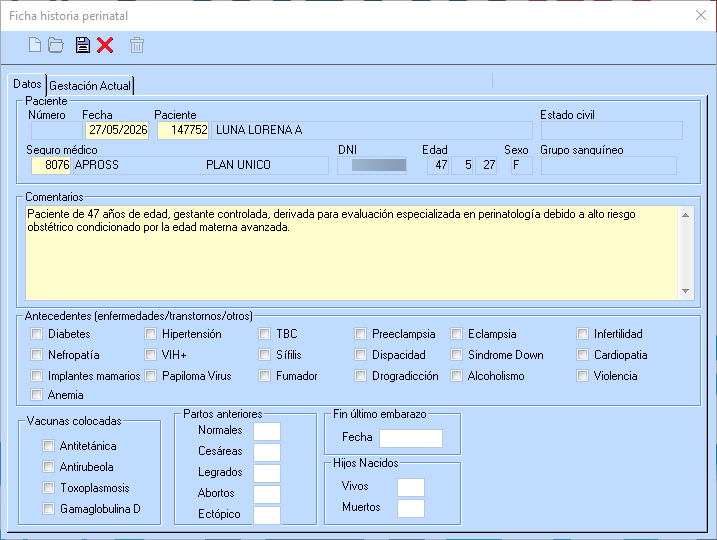The image size is (717, 540).
Task: Click the Normales partos input box
Action: [x=267, y=431]
